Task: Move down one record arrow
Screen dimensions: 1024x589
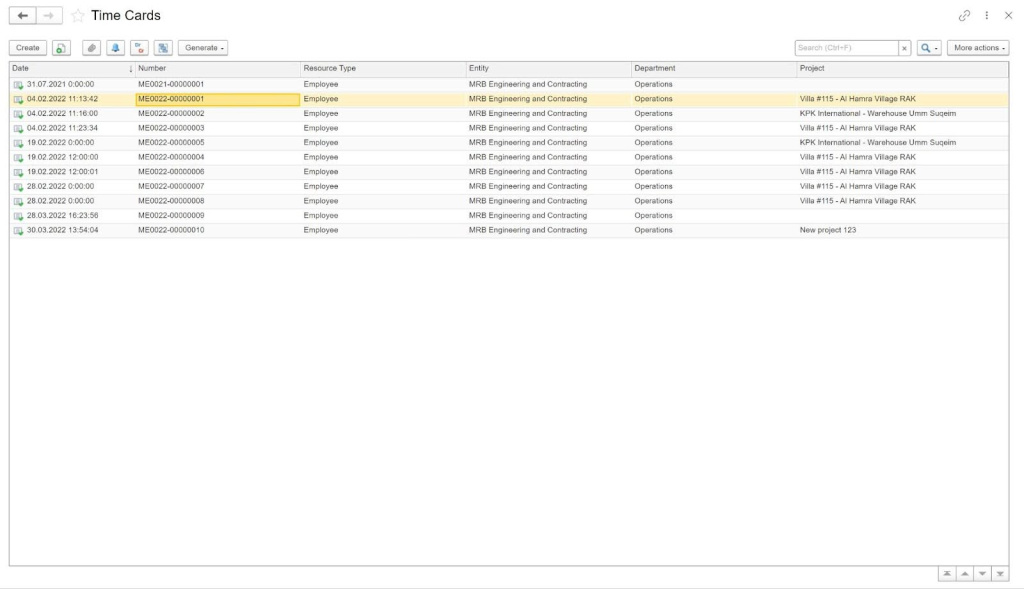Action: coord(982,574)
